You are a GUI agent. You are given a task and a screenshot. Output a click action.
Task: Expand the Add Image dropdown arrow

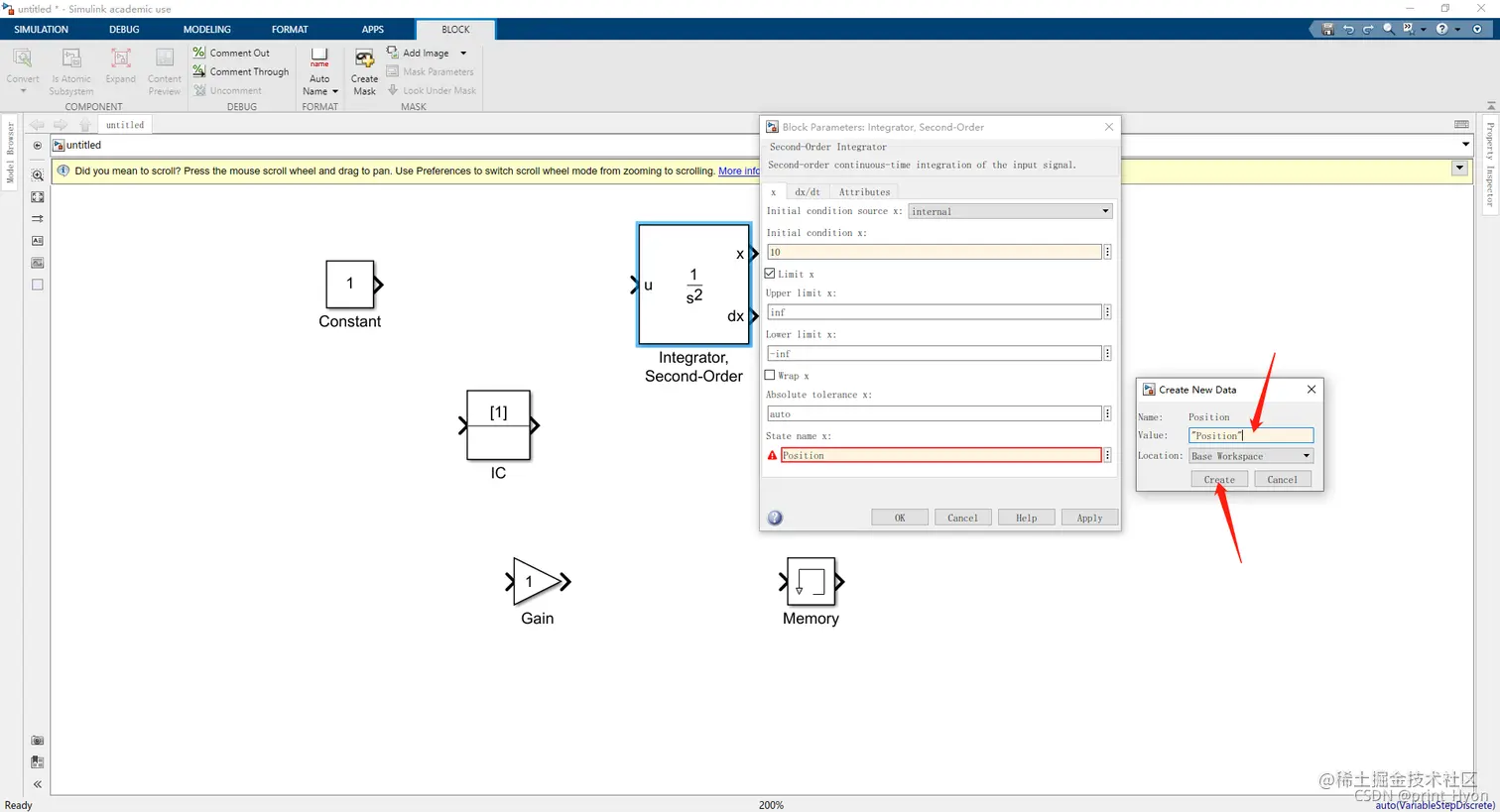[x=463, y=53]
